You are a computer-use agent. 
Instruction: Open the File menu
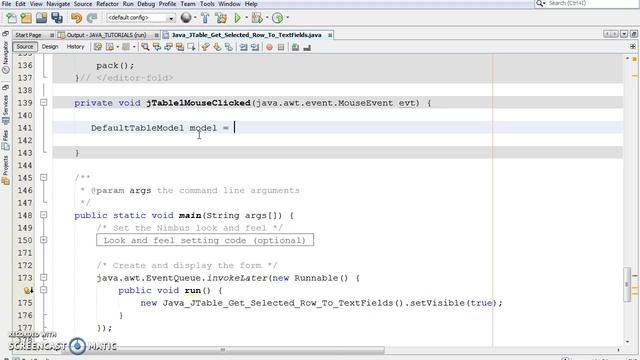tap(7, 4)
